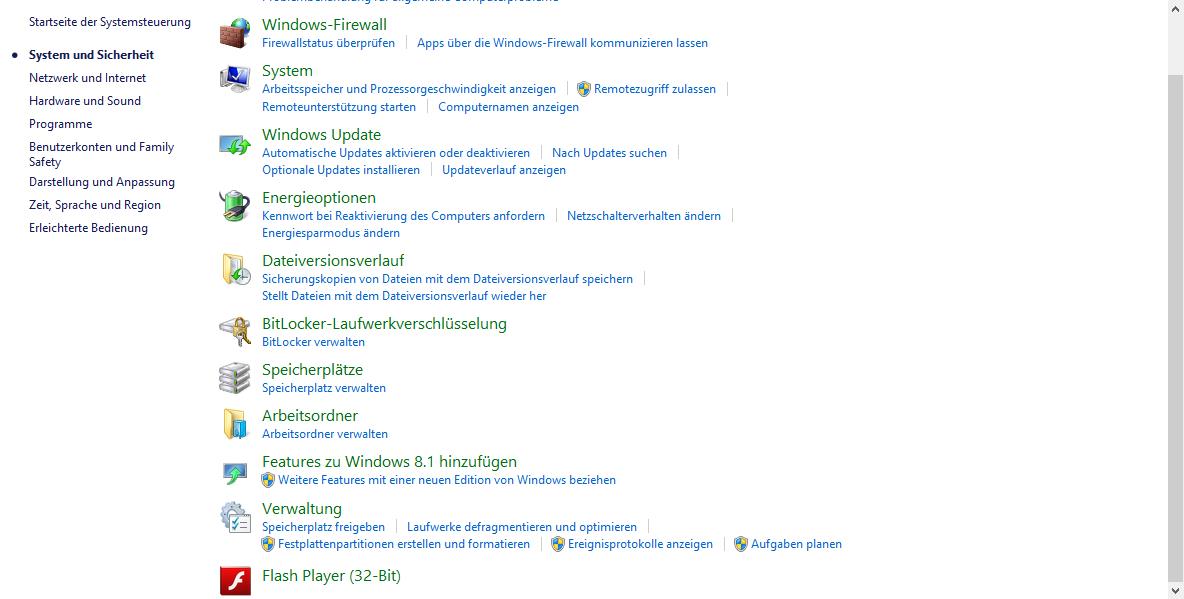Open the Verwaltung heading
1184x599 pixels.
[302, 509]
